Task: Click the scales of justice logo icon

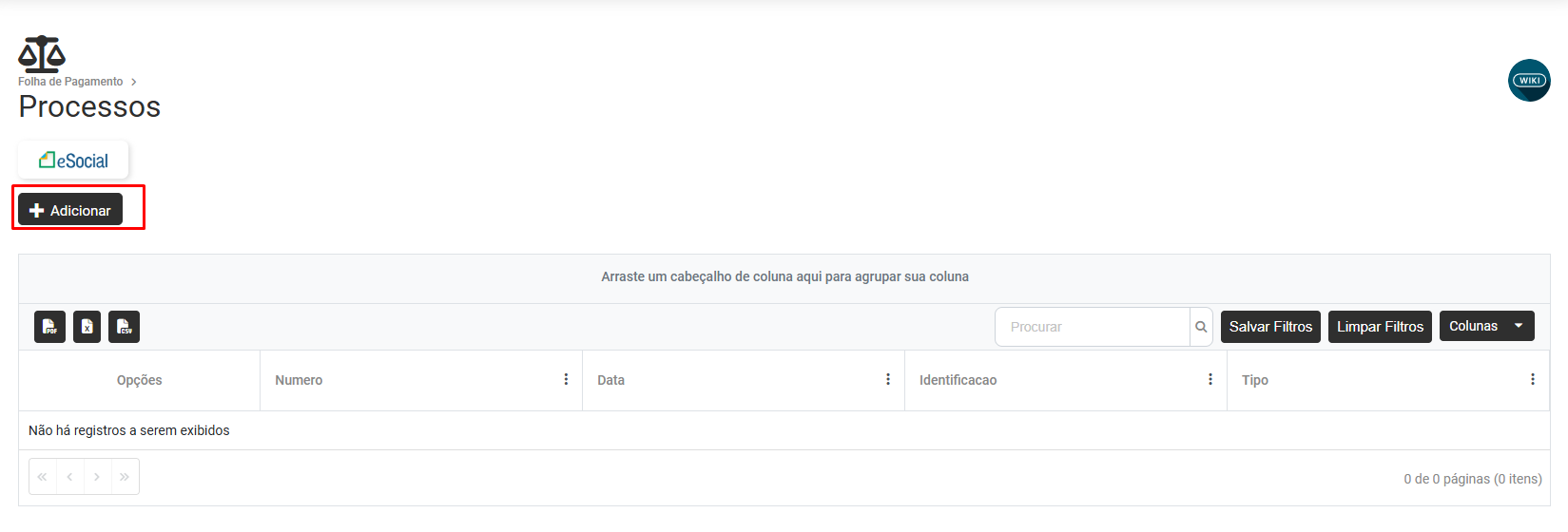Action: click(42, 54)
